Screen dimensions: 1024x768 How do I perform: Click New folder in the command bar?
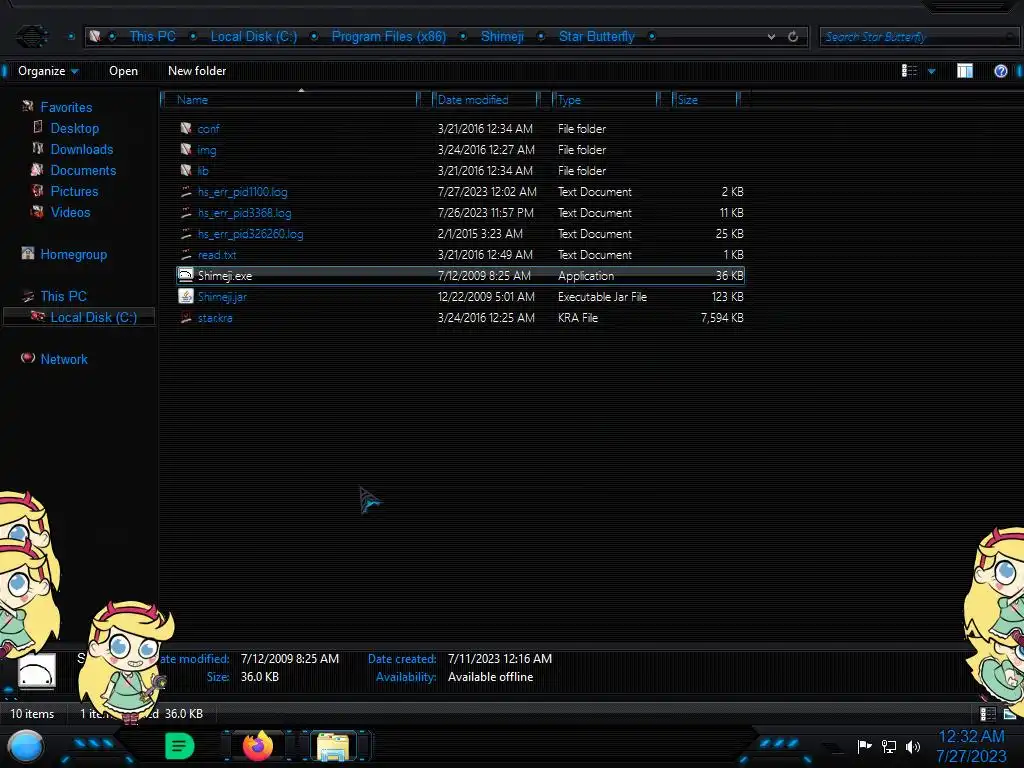tap(197, 71)
